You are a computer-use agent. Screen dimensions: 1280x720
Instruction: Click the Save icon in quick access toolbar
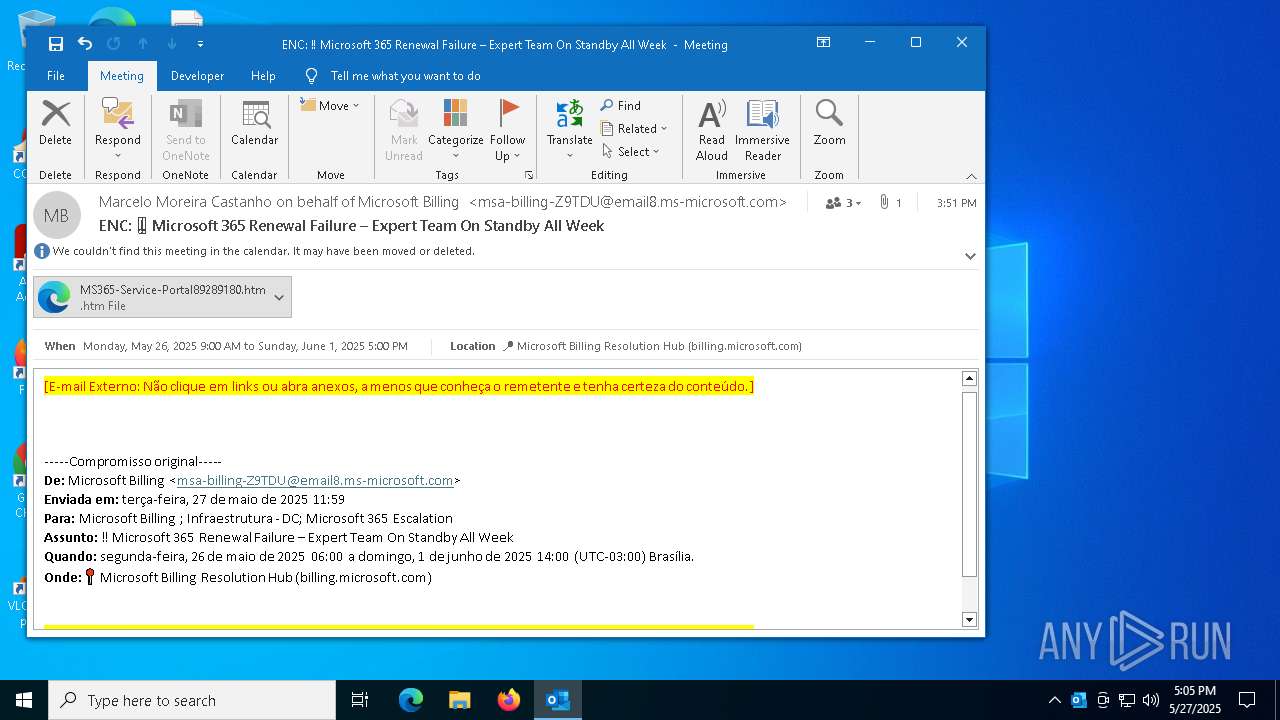tap(56, 44)
